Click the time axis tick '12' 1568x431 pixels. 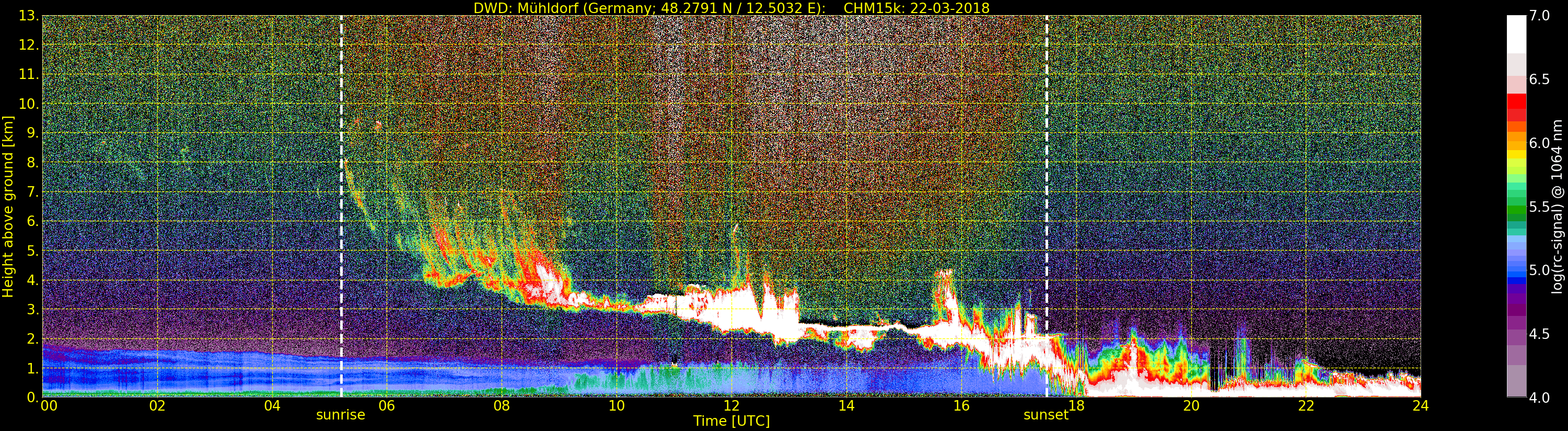click(x=731, y=406)
